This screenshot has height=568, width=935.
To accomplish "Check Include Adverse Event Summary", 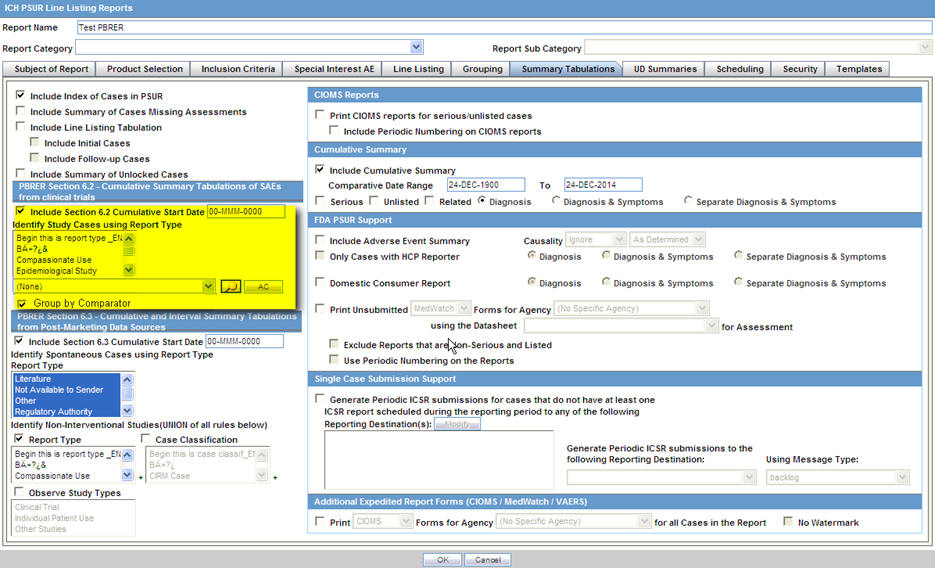I will [x=320, y=240].
